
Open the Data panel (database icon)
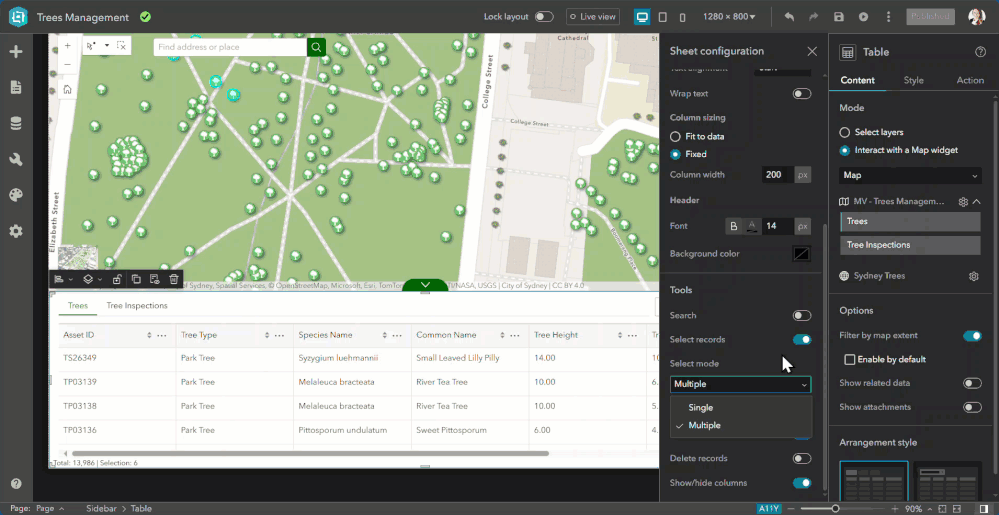(x=16, y=124)
